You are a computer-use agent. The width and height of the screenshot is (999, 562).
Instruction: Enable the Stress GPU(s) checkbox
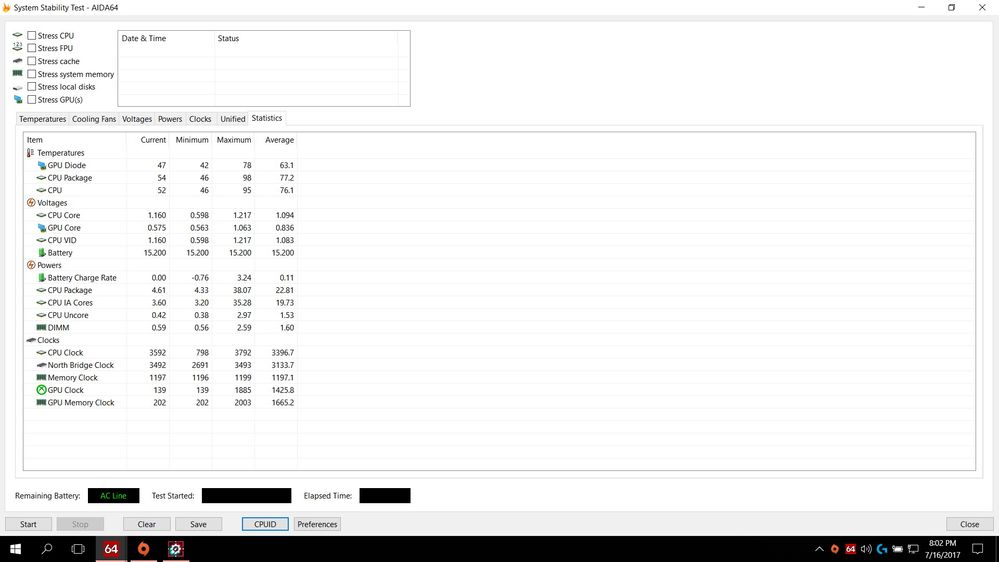point(31,99)
